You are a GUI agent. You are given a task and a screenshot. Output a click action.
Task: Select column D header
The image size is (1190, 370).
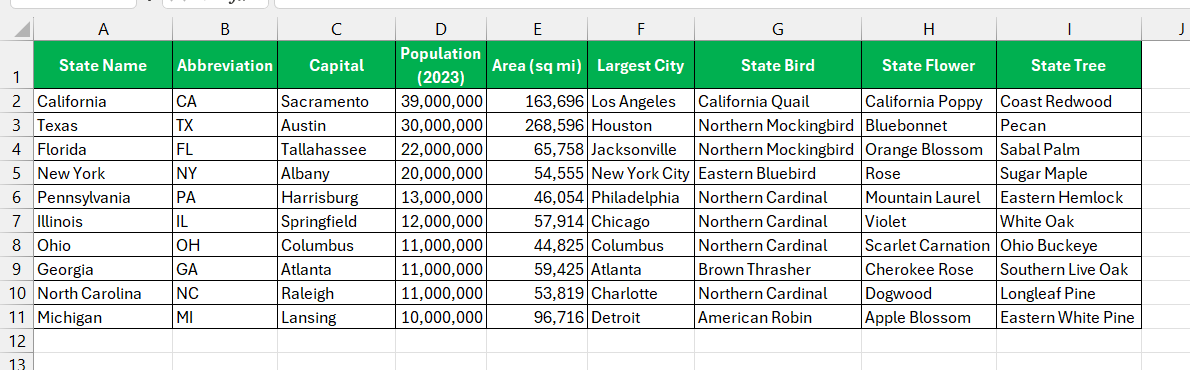tap(441, 30)
